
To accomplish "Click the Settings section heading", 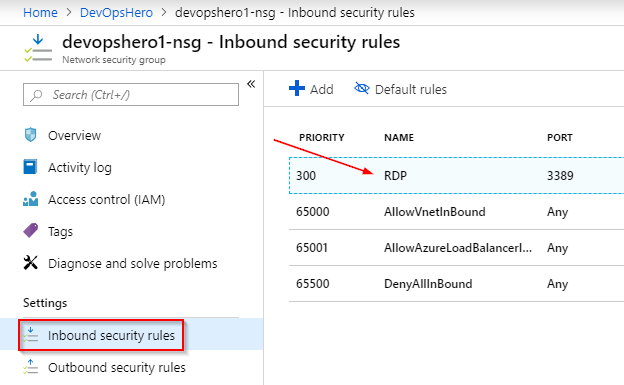I will pyautogui.click(x=45, y=303).
